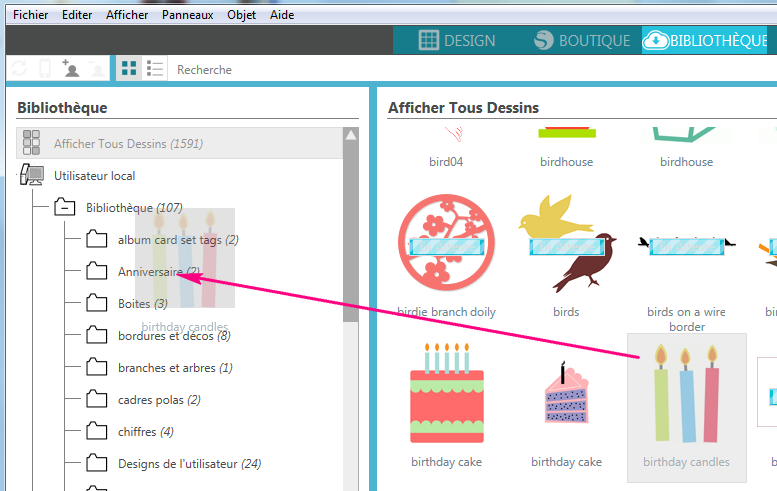Switch to the BOUTIQUE tab
This screenshot has width=777, height=491.
tap(582, 40)
